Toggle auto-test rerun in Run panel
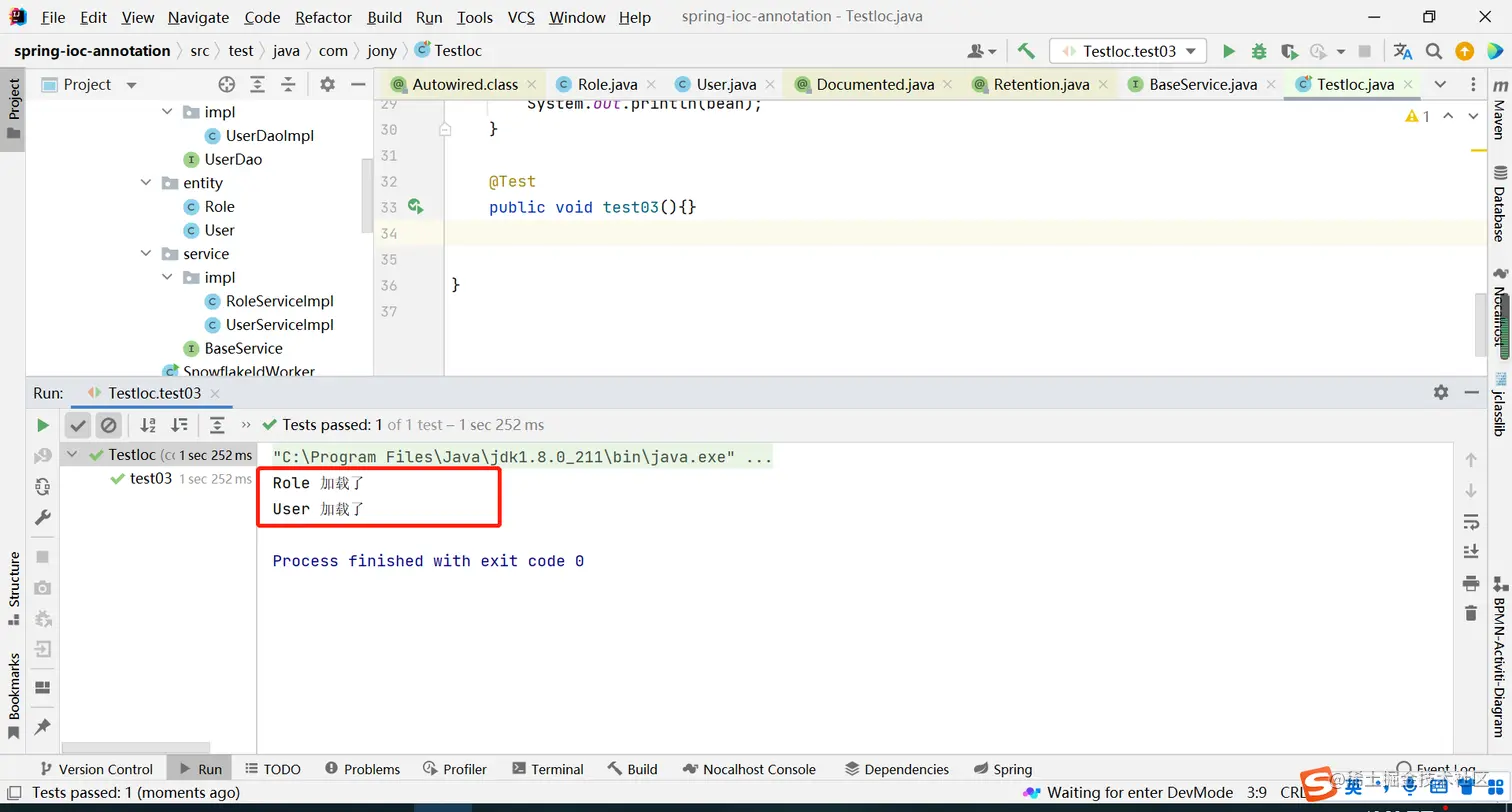Image resolution: width=1512 pixels, height=812 pixels. (x=42, y=487)
